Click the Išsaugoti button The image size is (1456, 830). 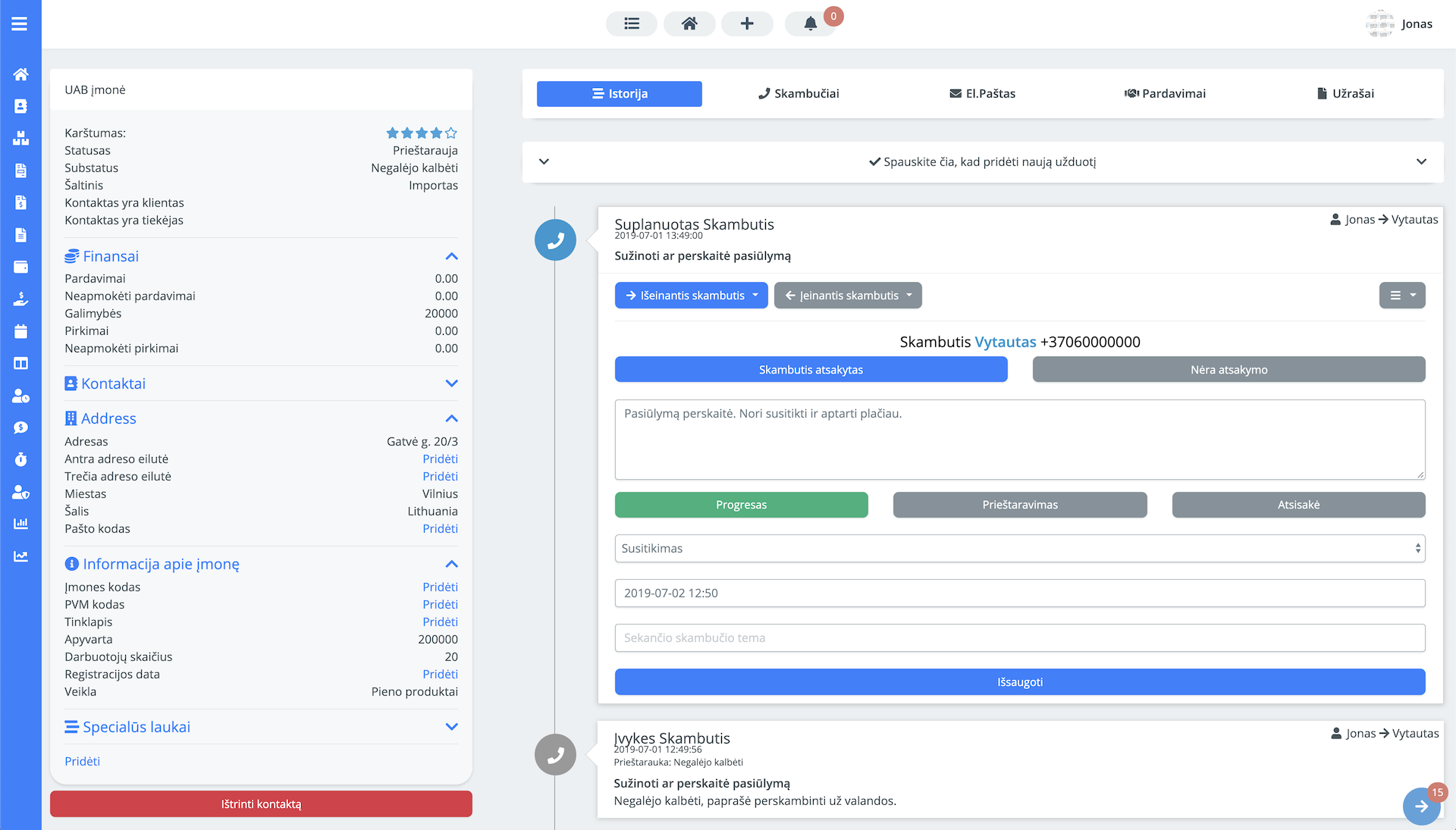click(x=1019, y=682)
